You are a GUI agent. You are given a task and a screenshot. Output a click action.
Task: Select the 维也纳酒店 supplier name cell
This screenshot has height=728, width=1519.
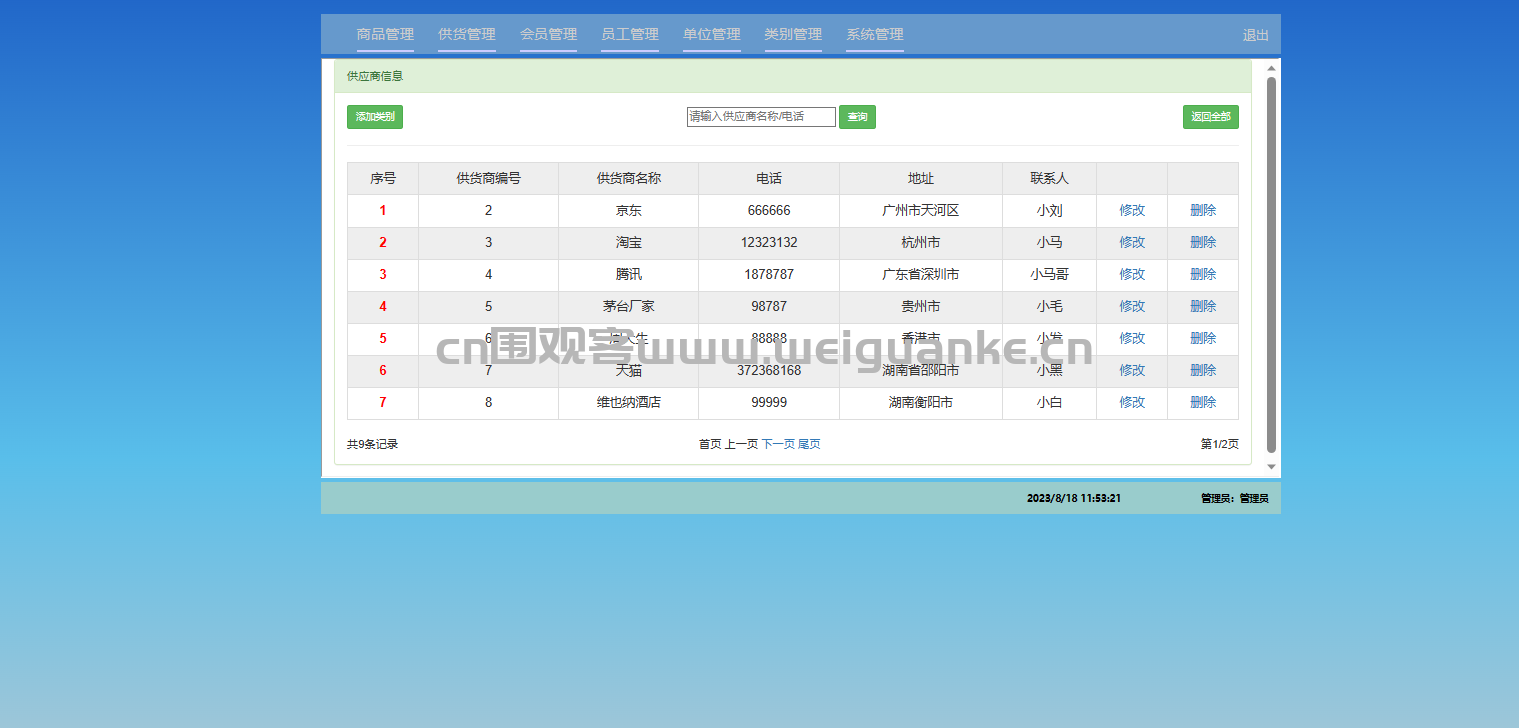(629, 402)
